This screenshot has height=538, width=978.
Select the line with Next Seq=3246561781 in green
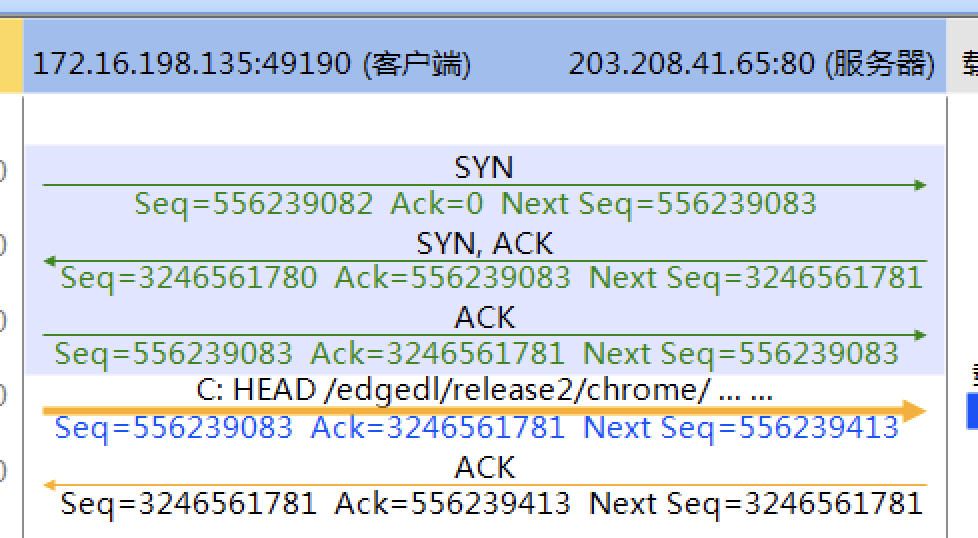point(490,278)
